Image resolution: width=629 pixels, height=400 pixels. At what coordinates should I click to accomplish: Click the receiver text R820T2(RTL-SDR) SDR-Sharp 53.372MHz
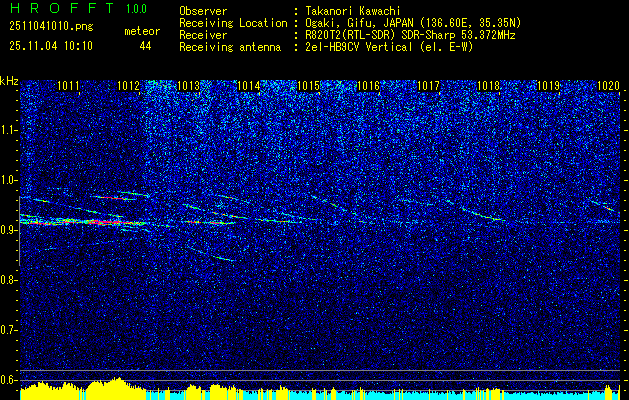click(x=410, y=35)
